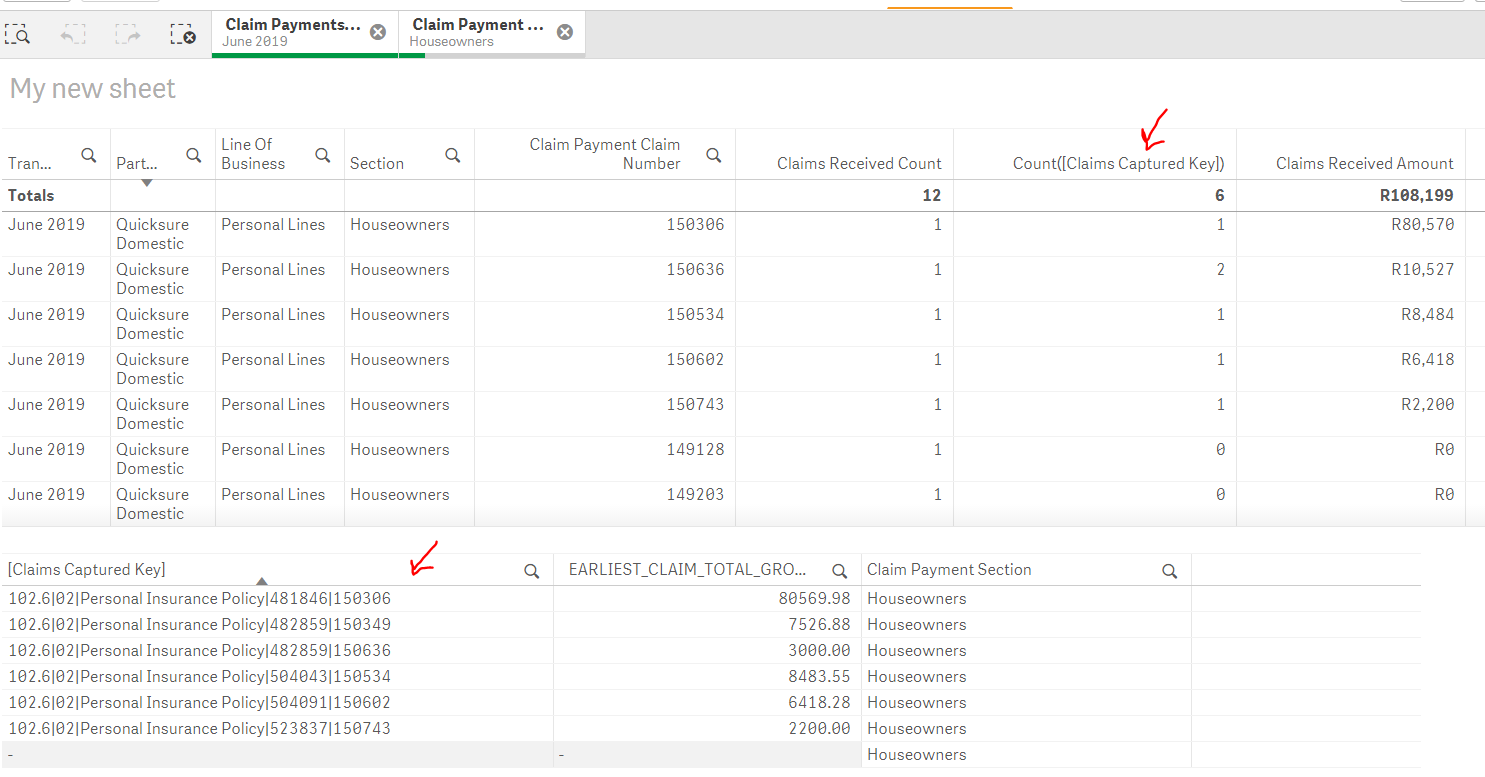
Task: Select Quicksure Domestic in Part column
Action: click(x=152, y=233)
